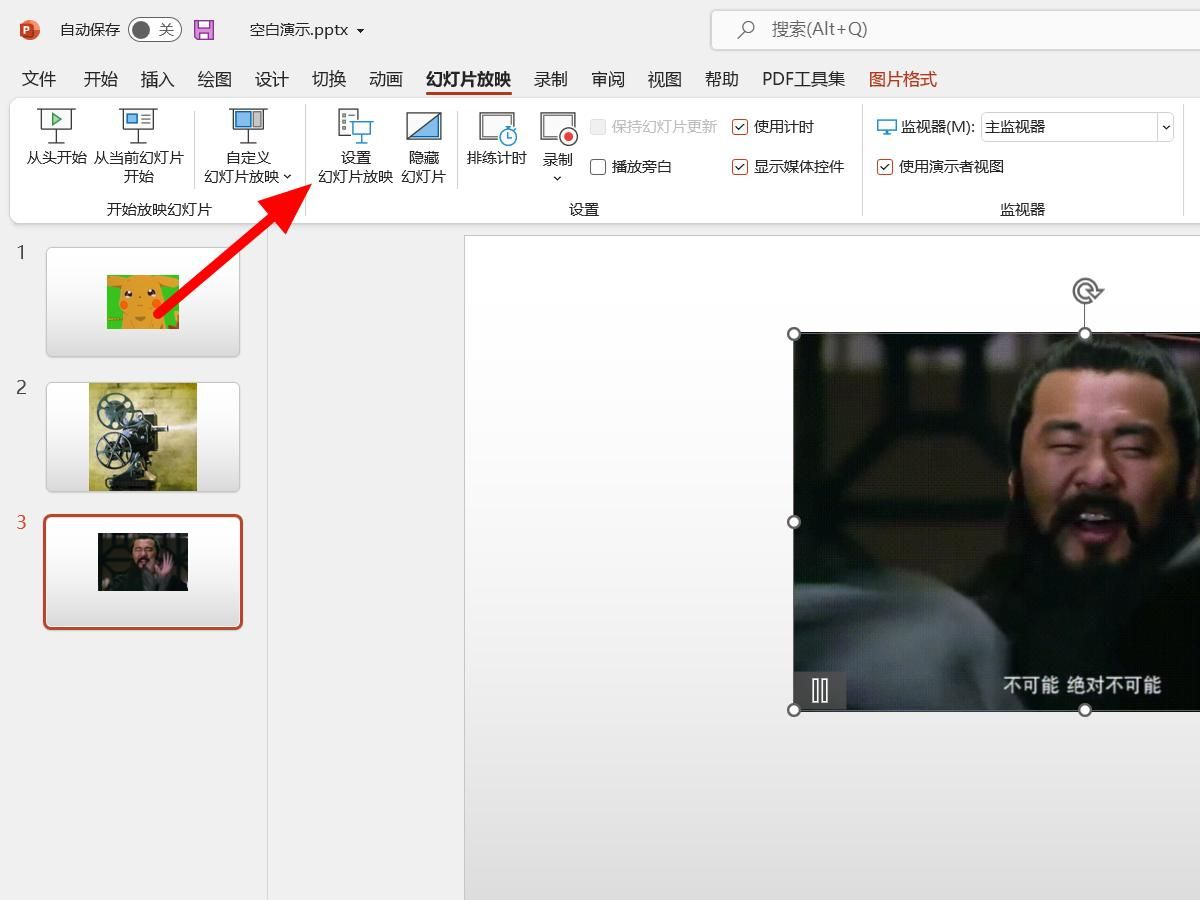Open the 文件 menu
Image resolution: width=1200 pixels, height=900 pixels.
pyautogui.click(x=39, y=79)
